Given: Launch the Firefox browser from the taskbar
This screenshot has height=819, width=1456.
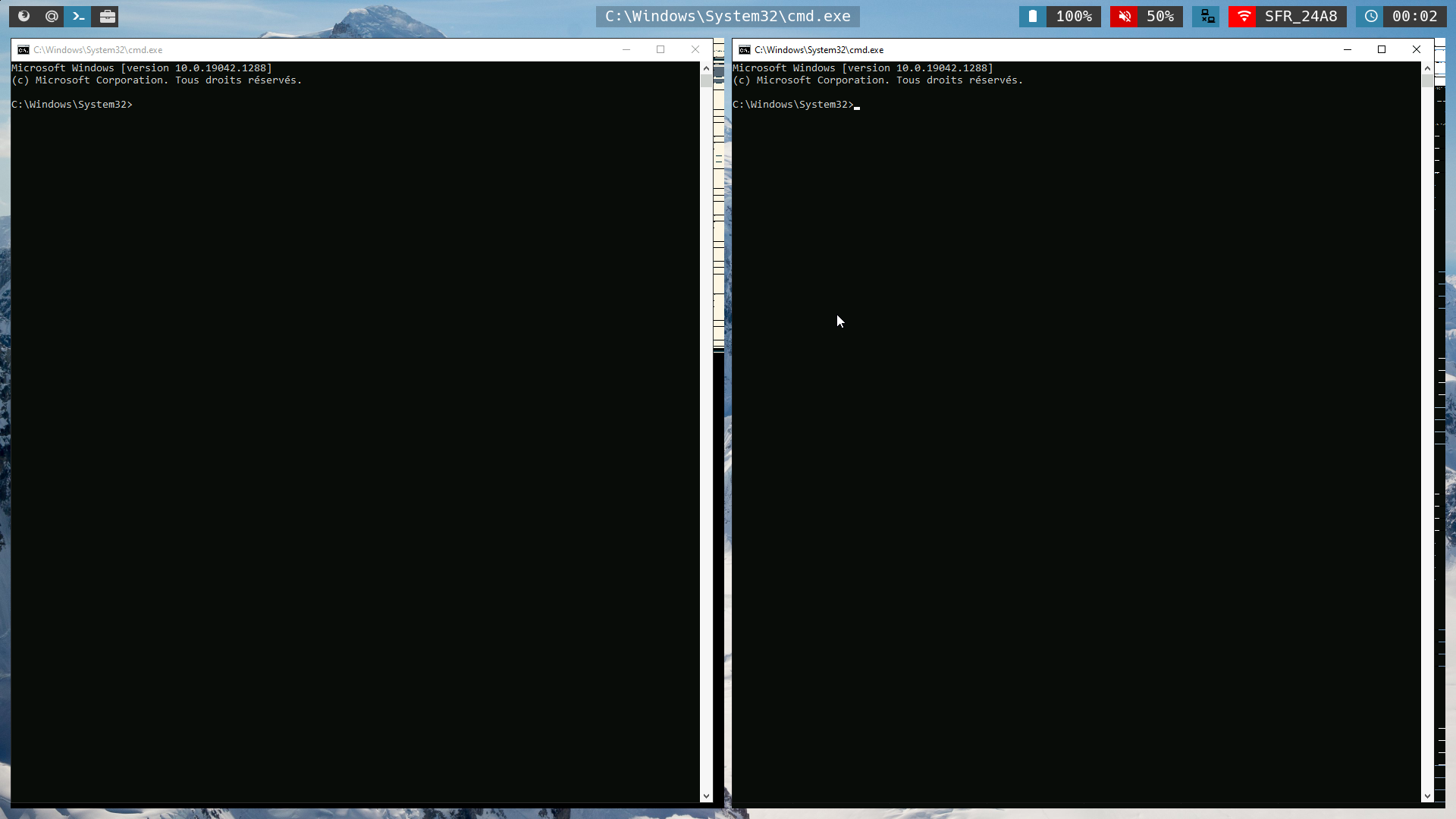Looking at the screenshot, I should (24, 16).
